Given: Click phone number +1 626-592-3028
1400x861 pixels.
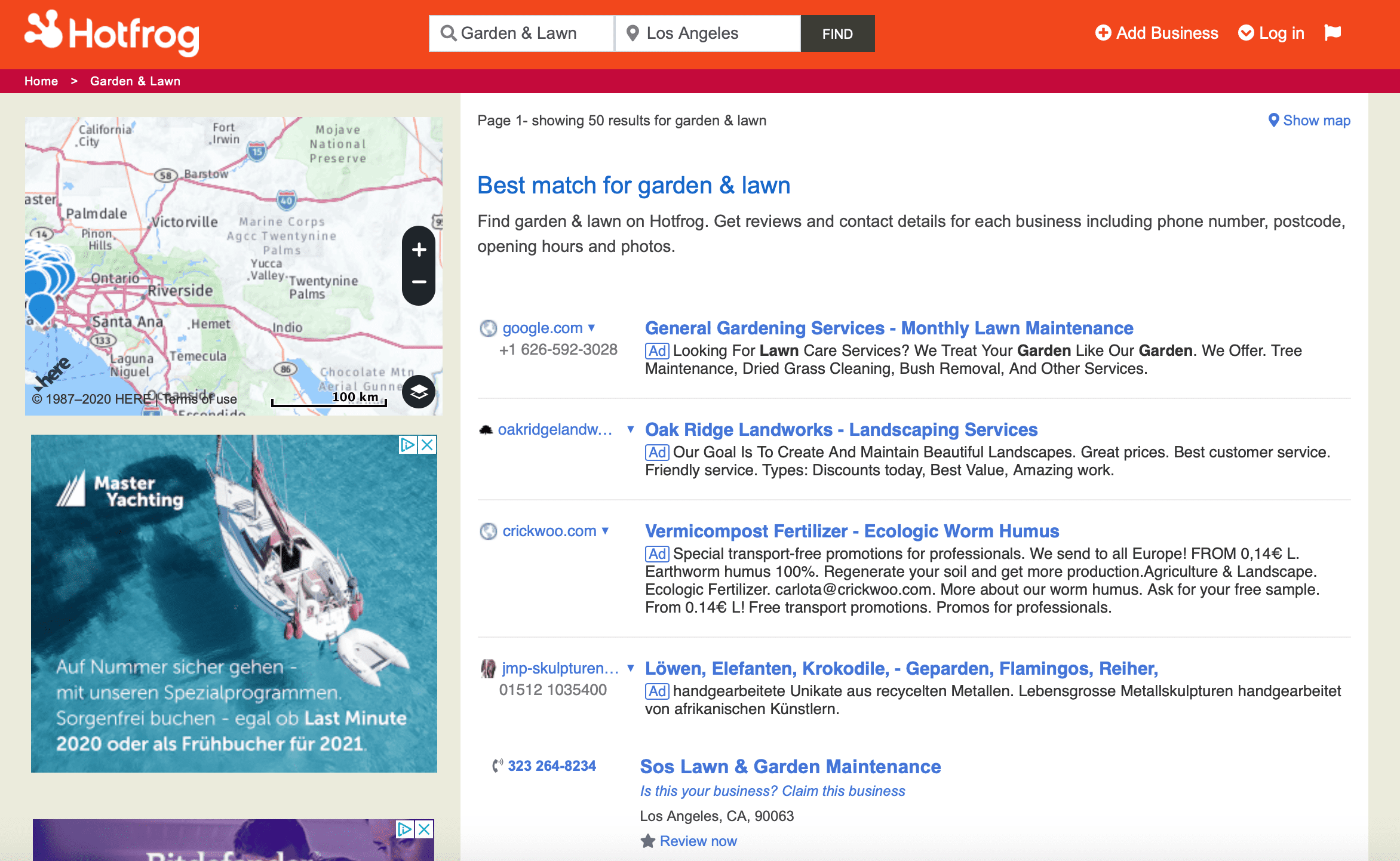Looking at the screenshot, I should point(558,349).
